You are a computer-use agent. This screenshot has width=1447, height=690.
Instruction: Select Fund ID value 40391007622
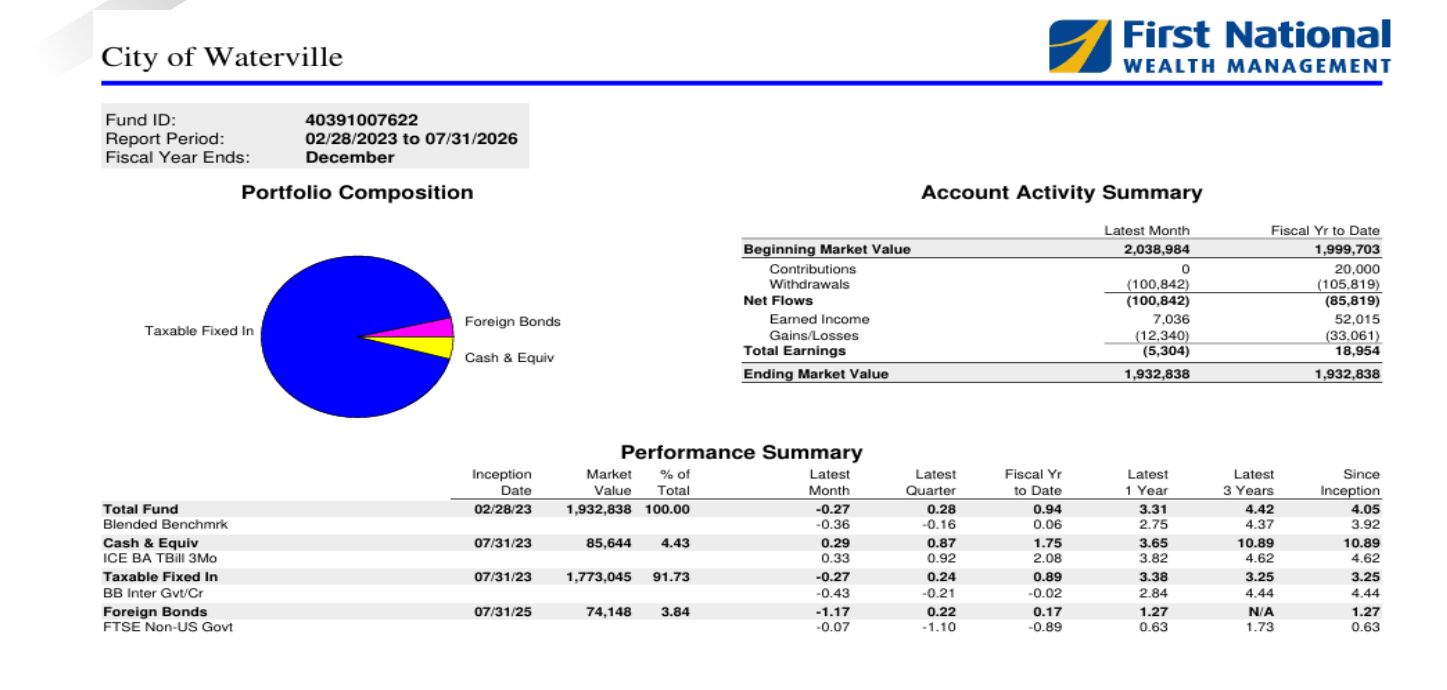tap(361, 120)
